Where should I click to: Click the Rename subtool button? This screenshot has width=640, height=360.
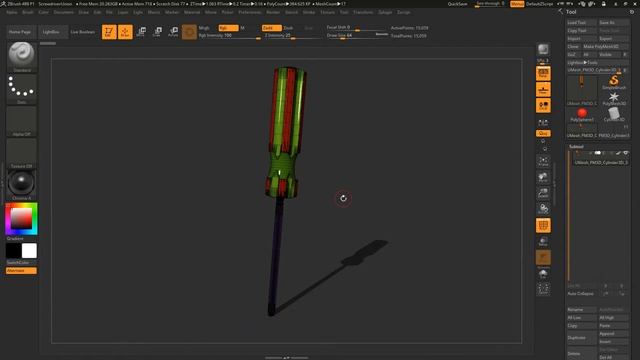[x=581, y=309]
